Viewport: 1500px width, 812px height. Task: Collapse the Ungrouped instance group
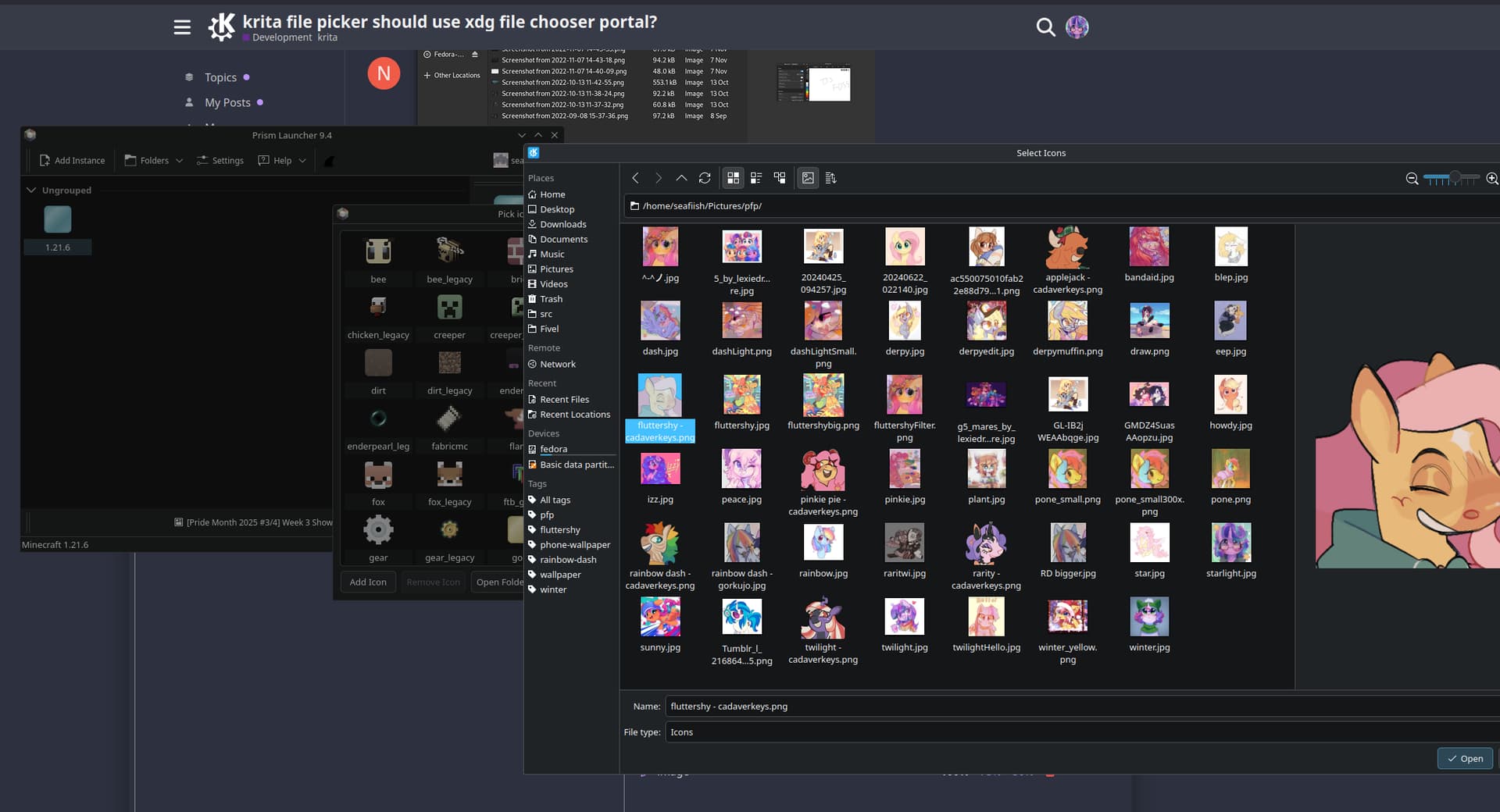[31, 190]
